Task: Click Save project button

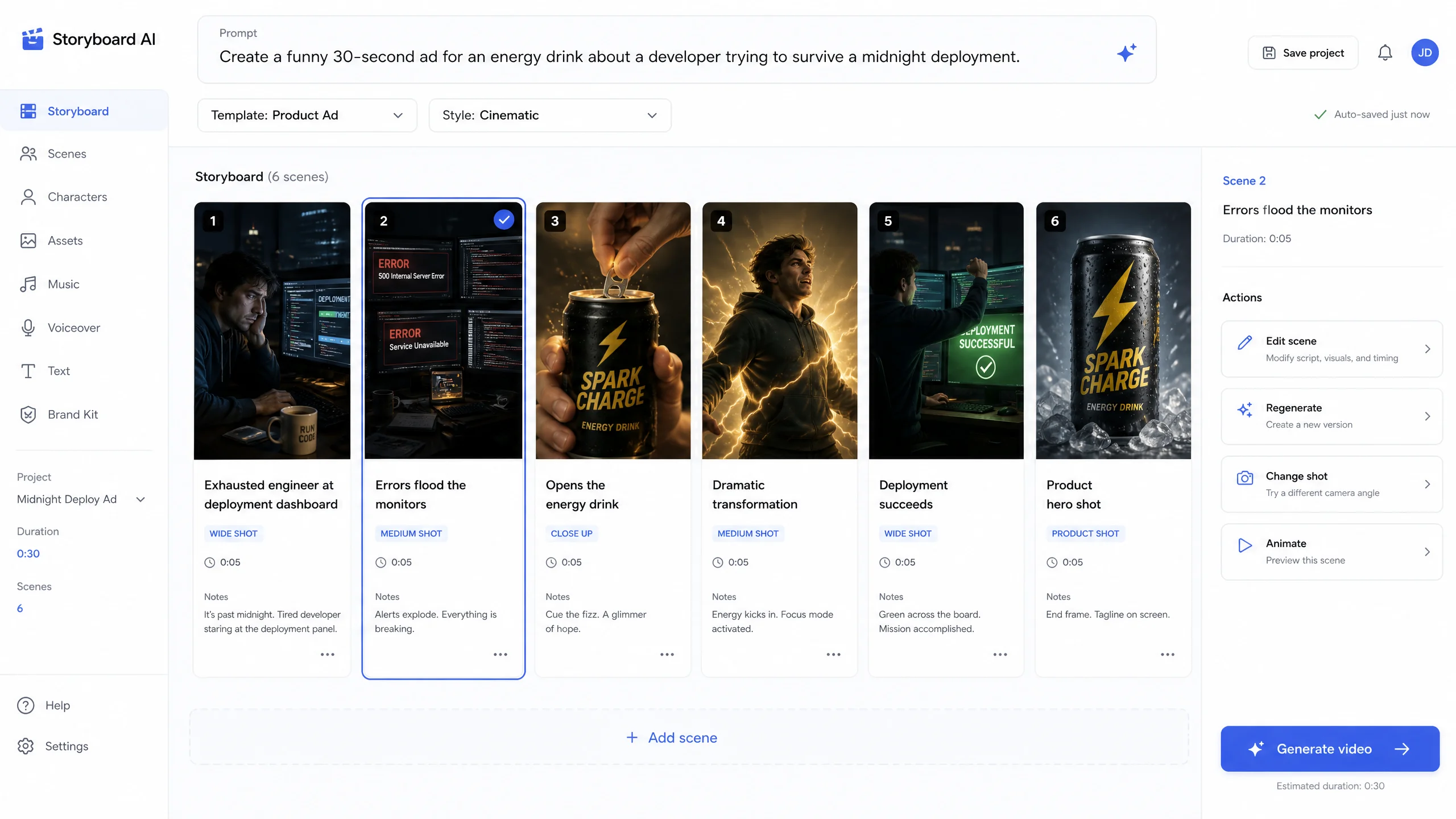Action: coord(1303,53)
